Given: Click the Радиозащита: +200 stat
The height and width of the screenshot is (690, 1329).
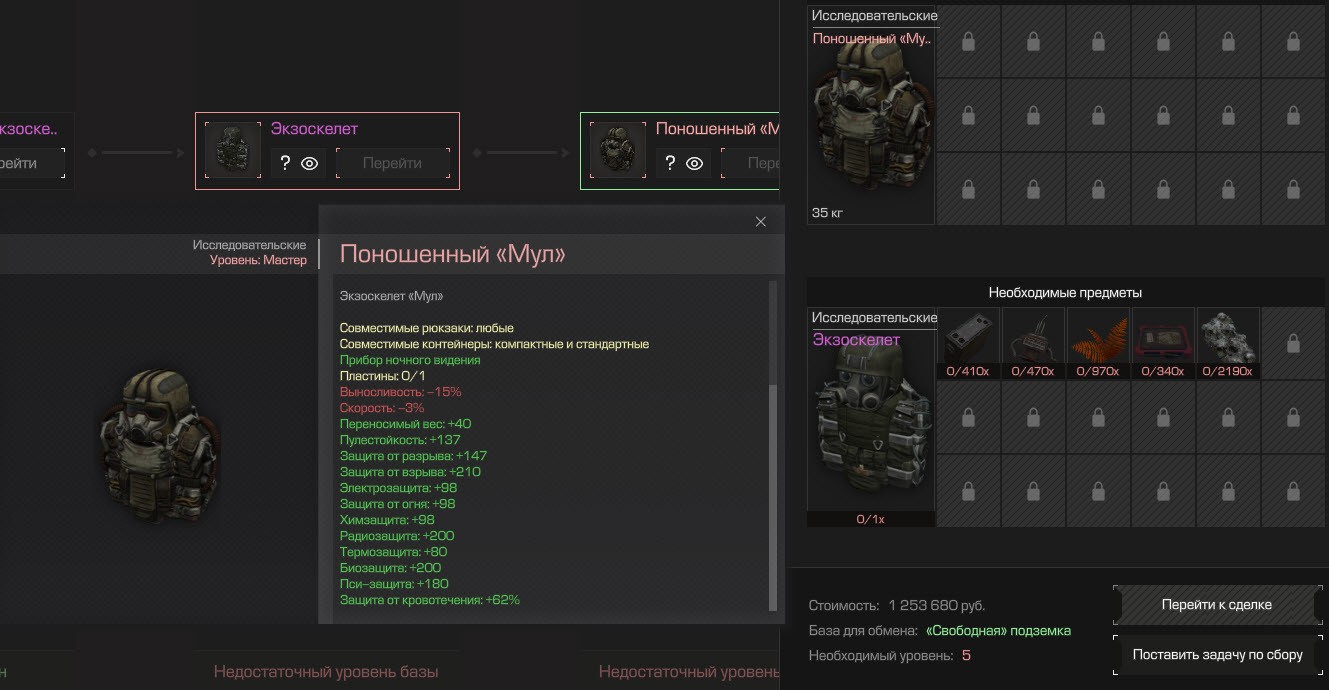Looking at the screenshot, I should click(397, 536).
